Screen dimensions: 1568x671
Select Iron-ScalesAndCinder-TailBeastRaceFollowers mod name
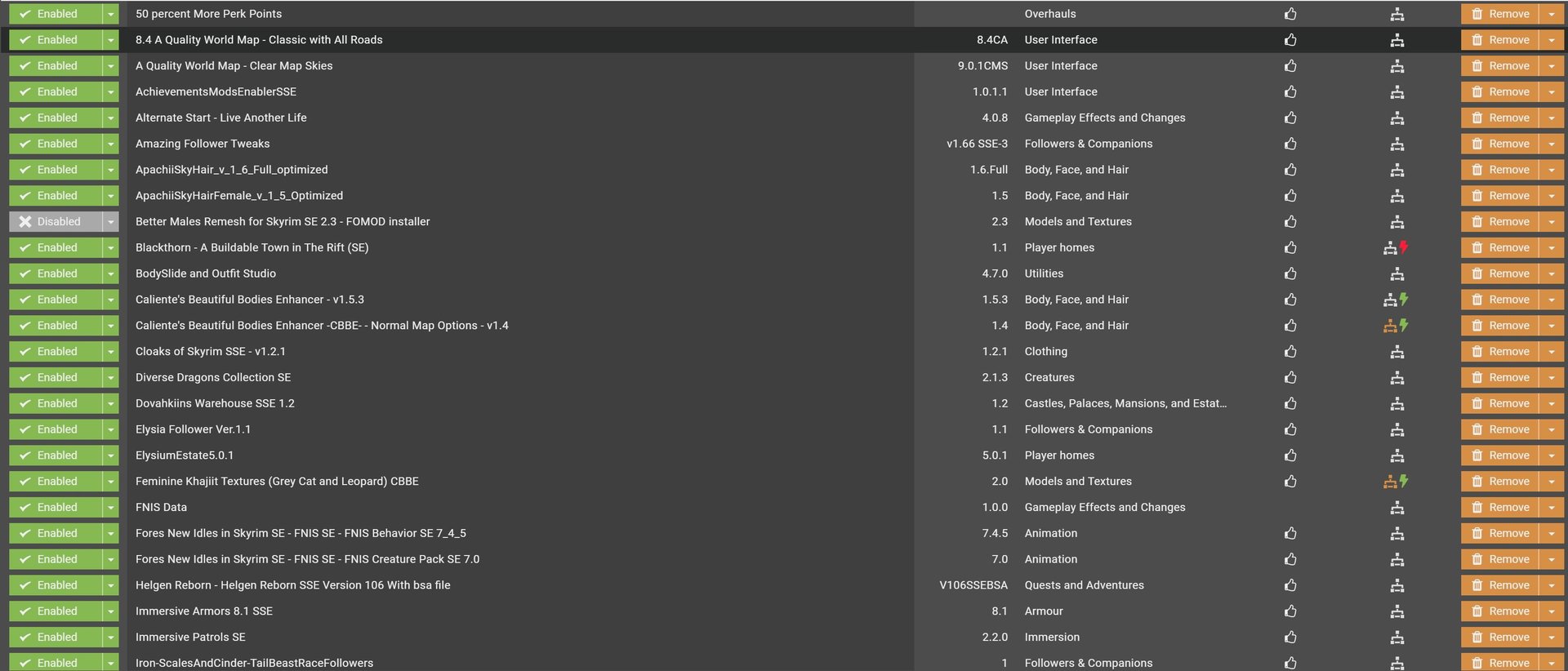(x=254, y=663)
